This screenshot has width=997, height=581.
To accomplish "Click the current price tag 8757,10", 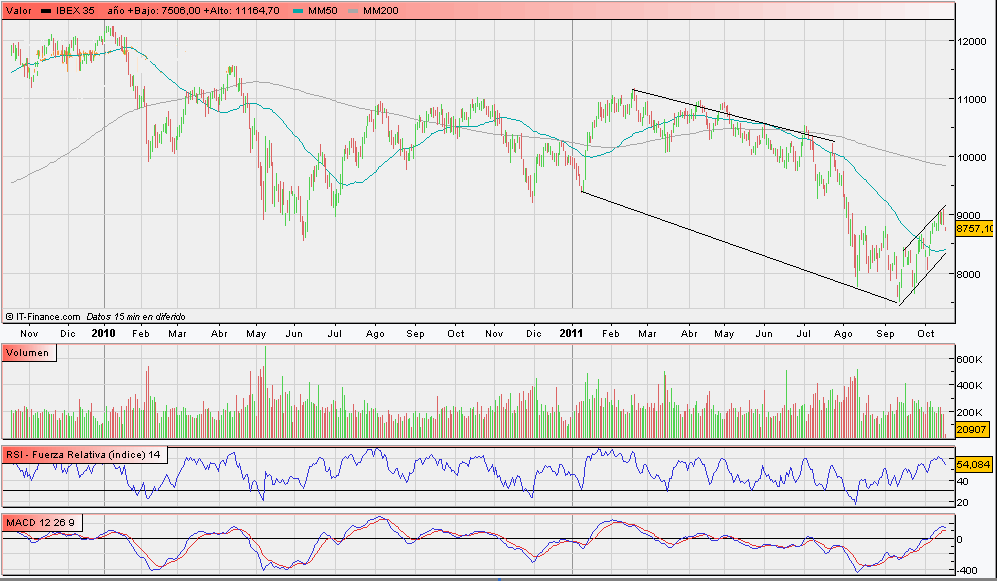I will point(974,228).
